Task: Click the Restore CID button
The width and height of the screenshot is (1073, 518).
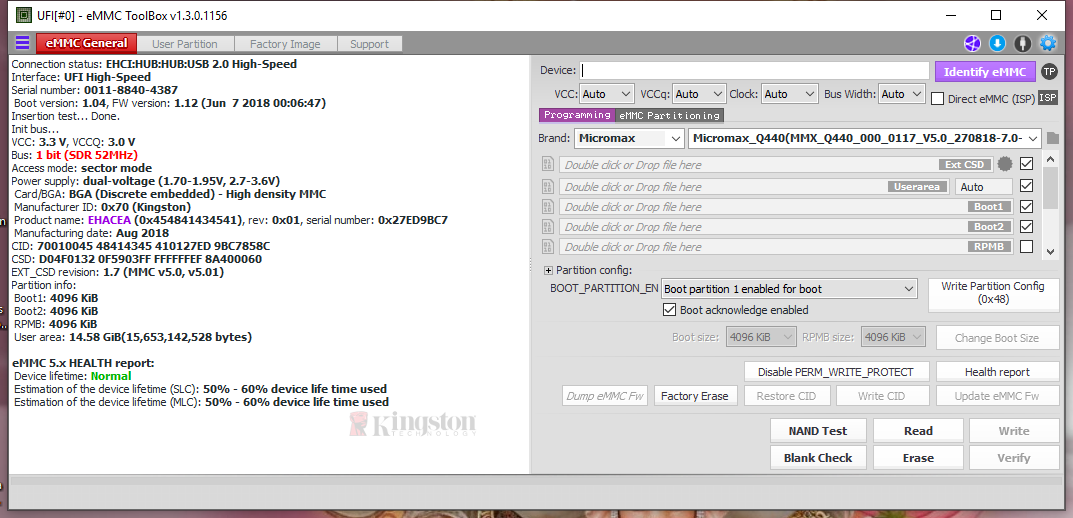Action: (x=786, y=396)
